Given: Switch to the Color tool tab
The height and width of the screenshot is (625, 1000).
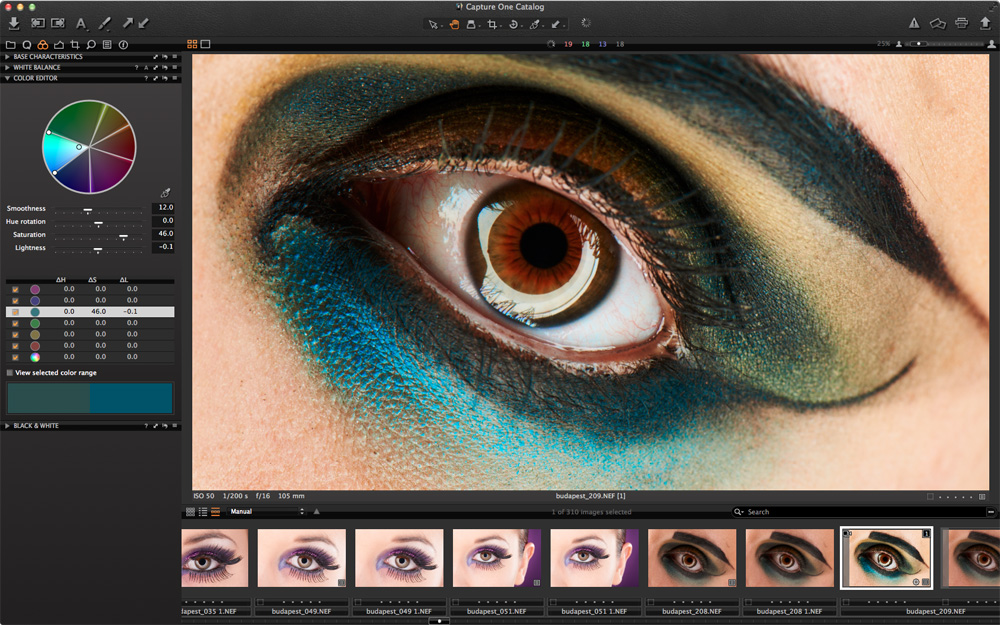Looking at the screenshot, I should [x=42, y=44].
